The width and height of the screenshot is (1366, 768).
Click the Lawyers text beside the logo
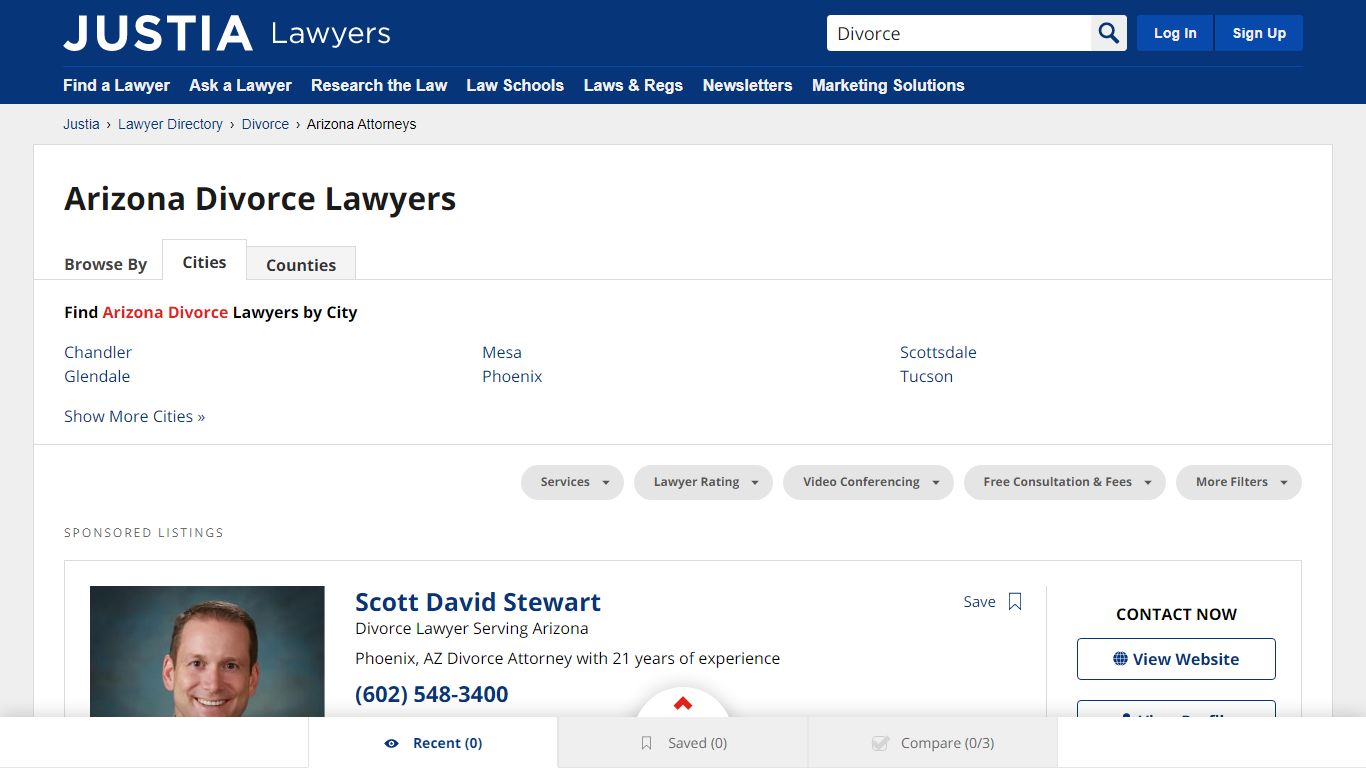pyautogui.click(x=331, y=34)
